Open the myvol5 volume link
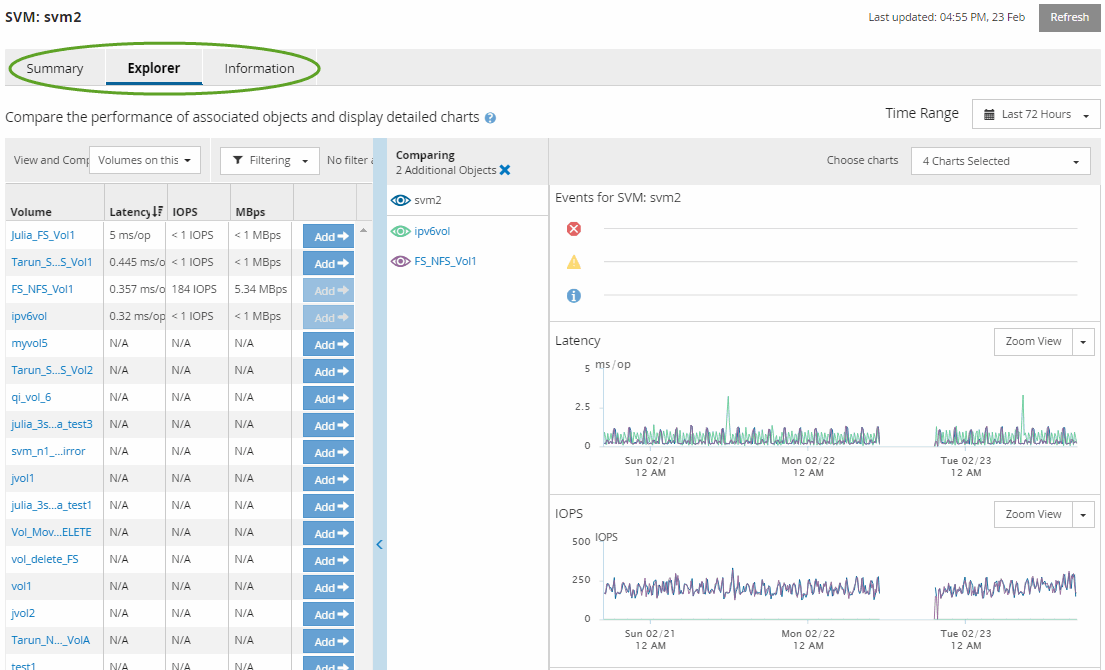The height and width of the screenshot is (670, 1105). pos(29,343)
